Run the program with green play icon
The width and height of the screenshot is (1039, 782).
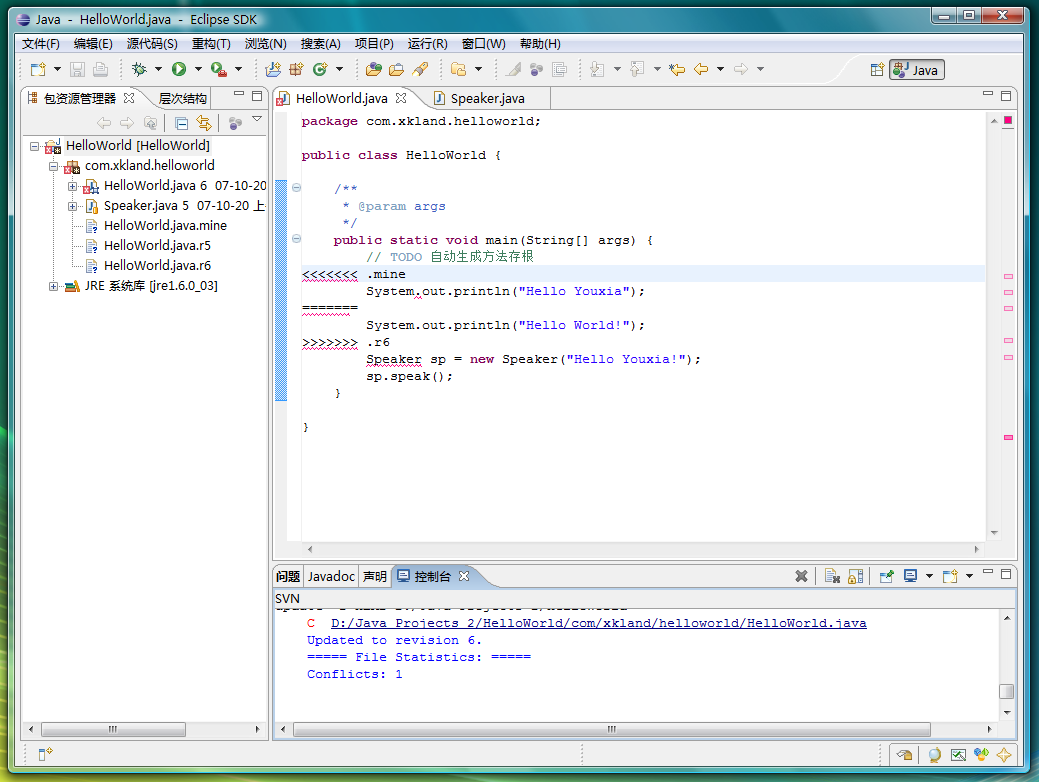[x=179, y=69]
